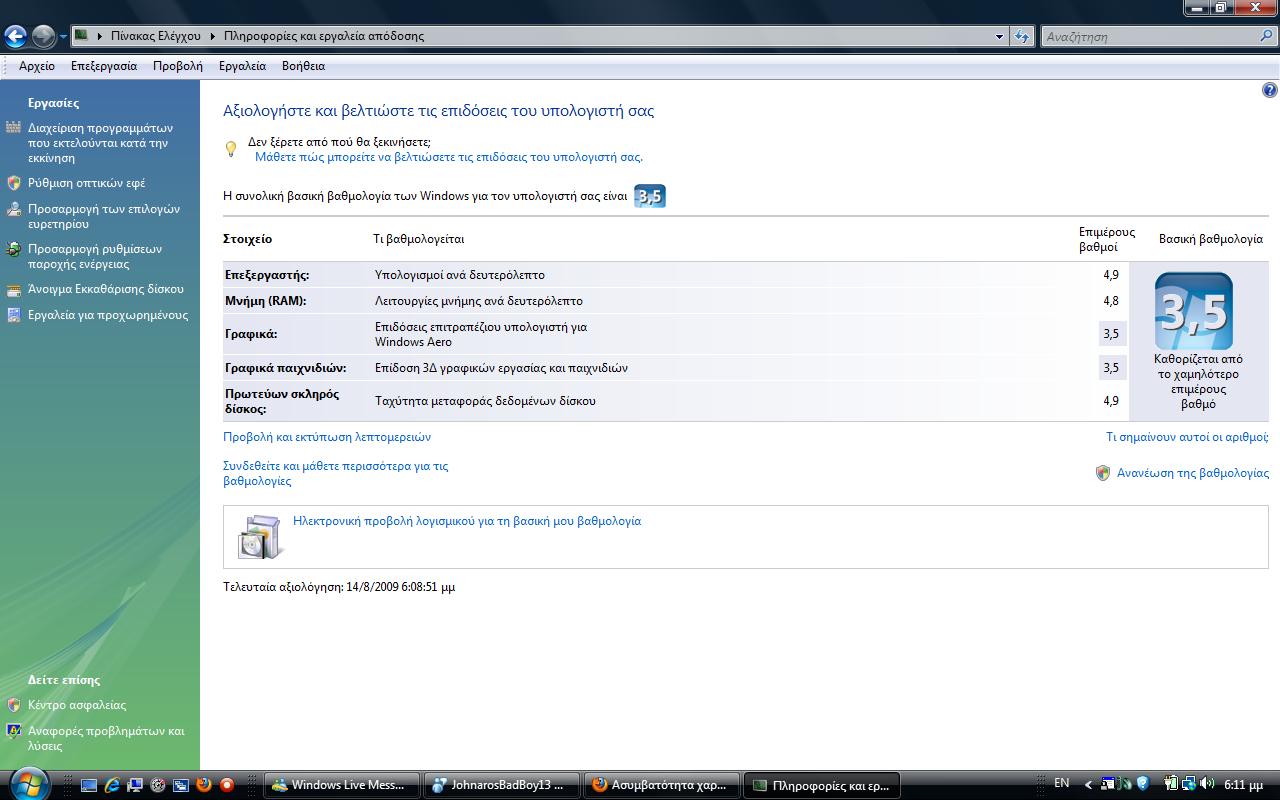
Task: Click the search magnifier icon
Action: click(1267, 36)
